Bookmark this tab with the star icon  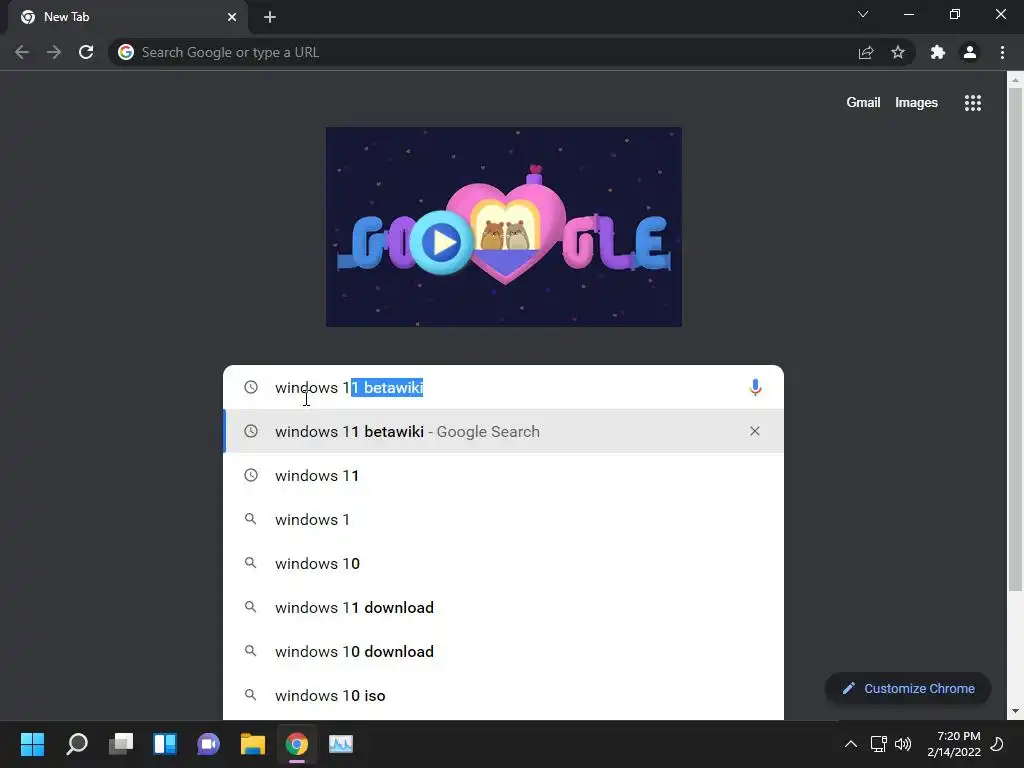click(898, 52)
